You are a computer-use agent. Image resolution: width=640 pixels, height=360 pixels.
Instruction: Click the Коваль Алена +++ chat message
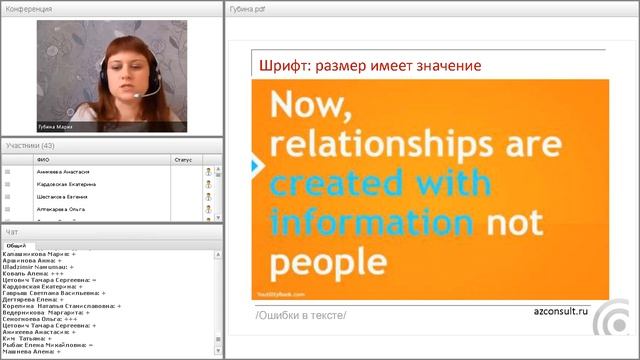coord(33,273)
